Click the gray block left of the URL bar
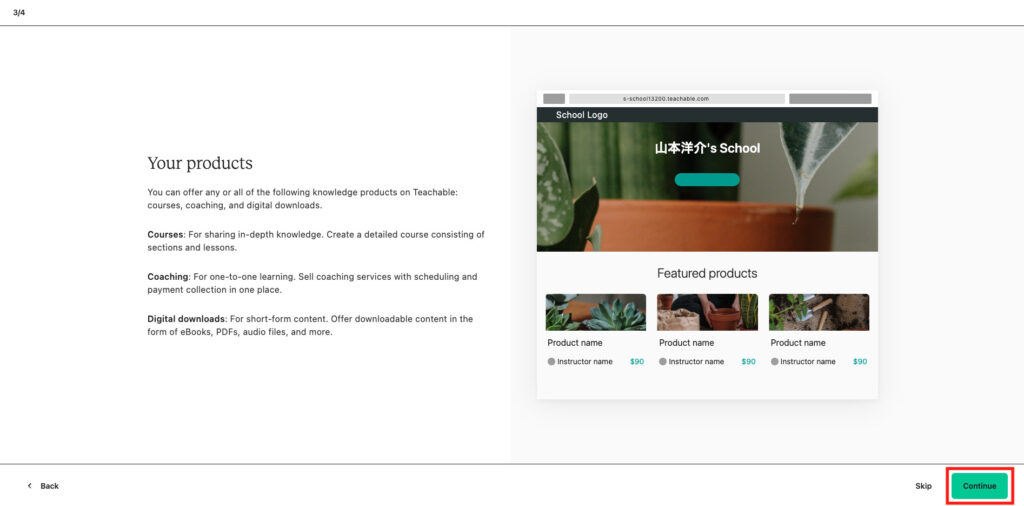Screen dimensions: 1024x506 554,99
